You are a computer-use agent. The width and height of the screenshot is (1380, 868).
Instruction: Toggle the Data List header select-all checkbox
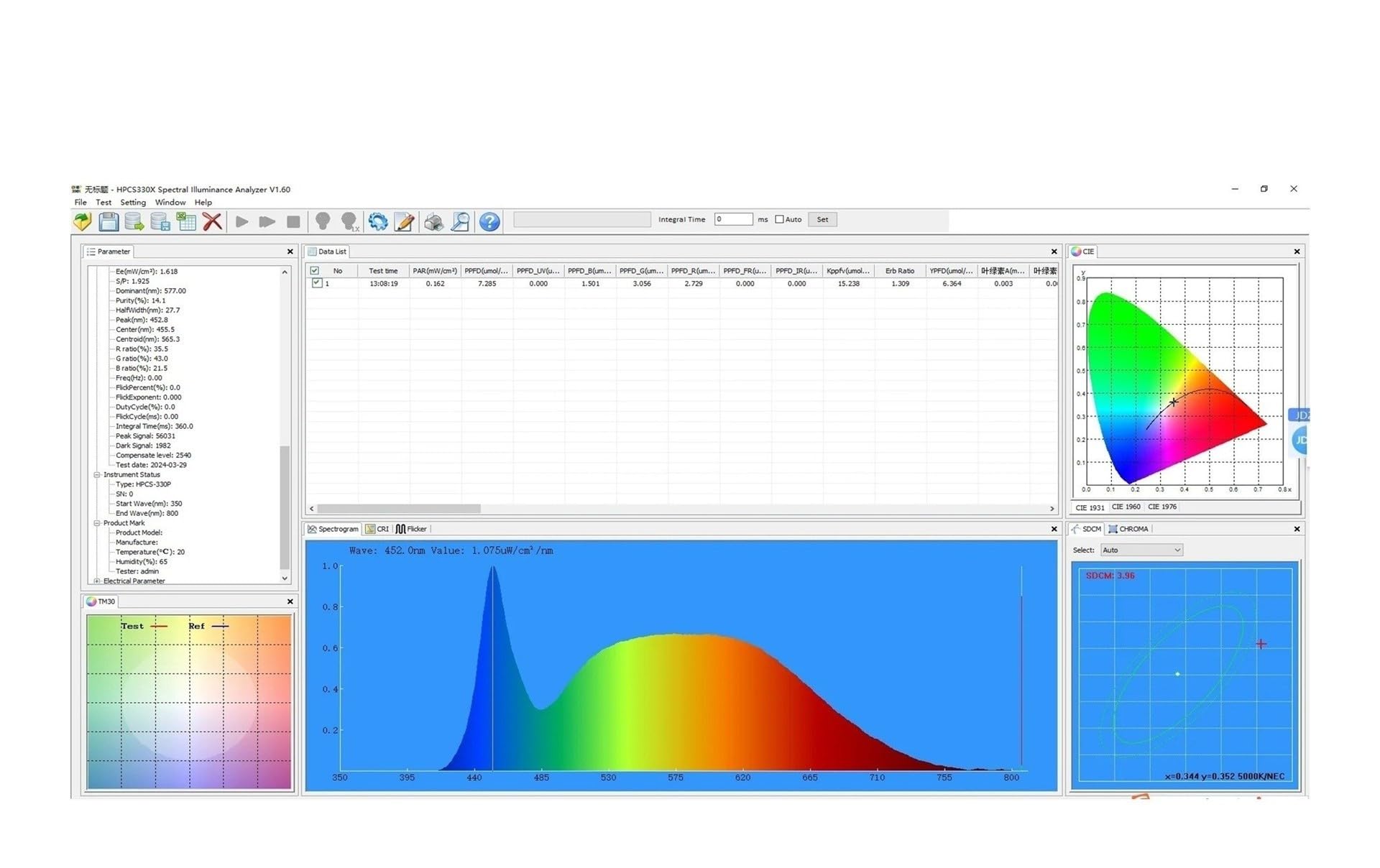click(x=314, y=271)
